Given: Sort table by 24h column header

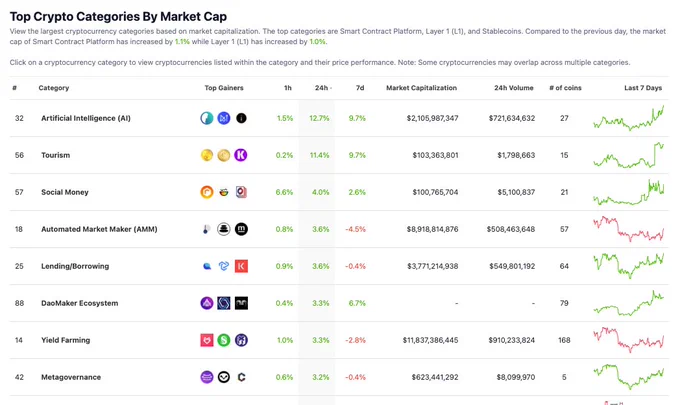Looking at the screenshot, I should 323,88.
